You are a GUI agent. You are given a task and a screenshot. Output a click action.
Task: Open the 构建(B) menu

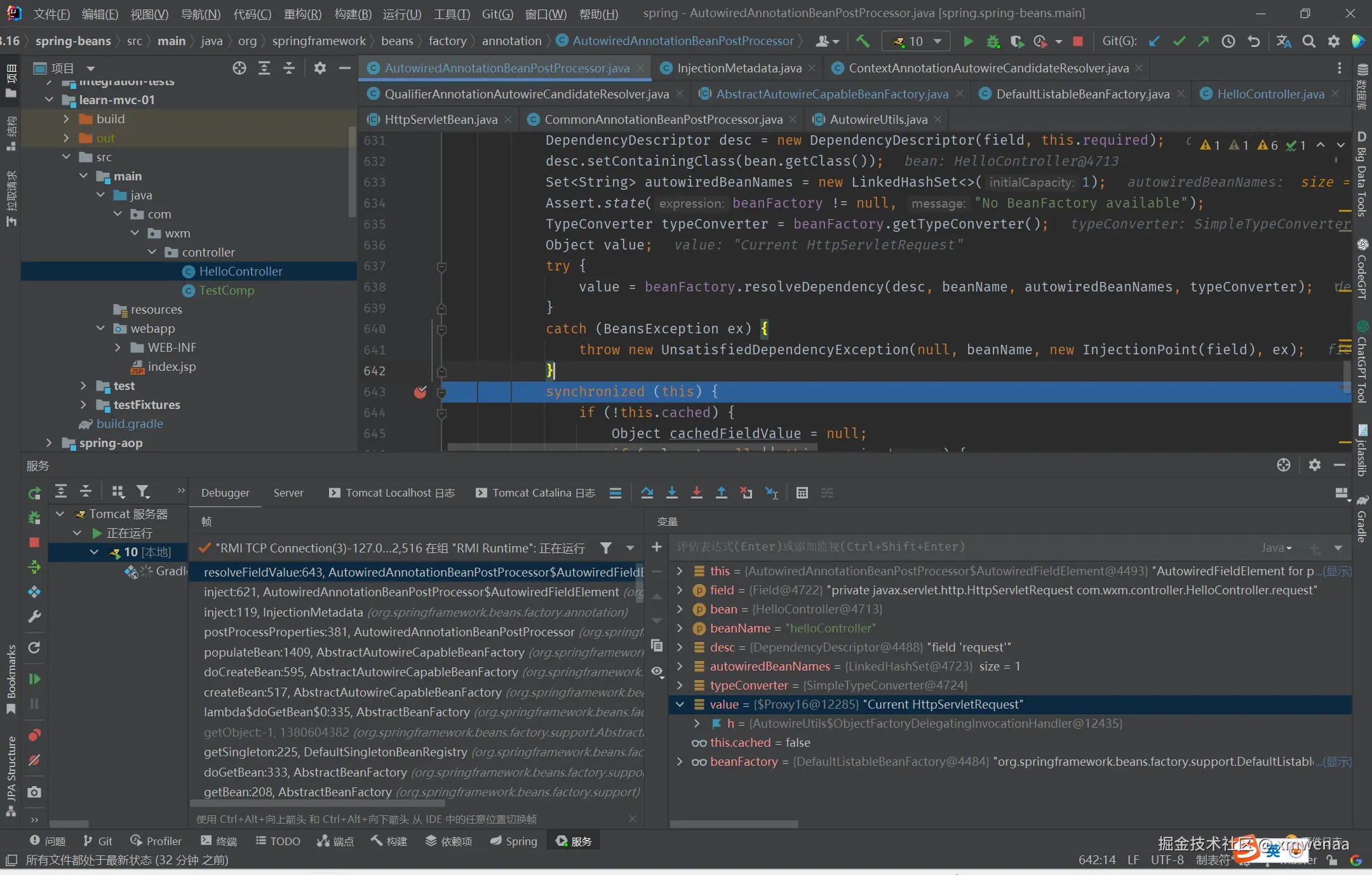coord(353,13)
